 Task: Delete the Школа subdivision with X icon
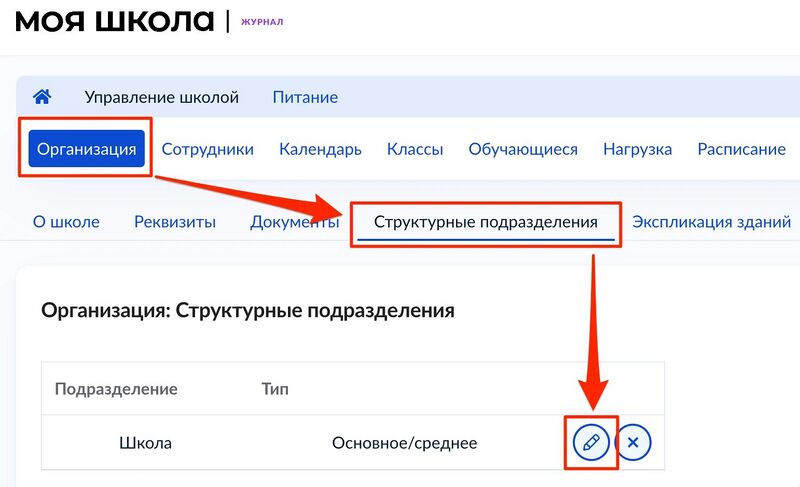click(633, 442)
